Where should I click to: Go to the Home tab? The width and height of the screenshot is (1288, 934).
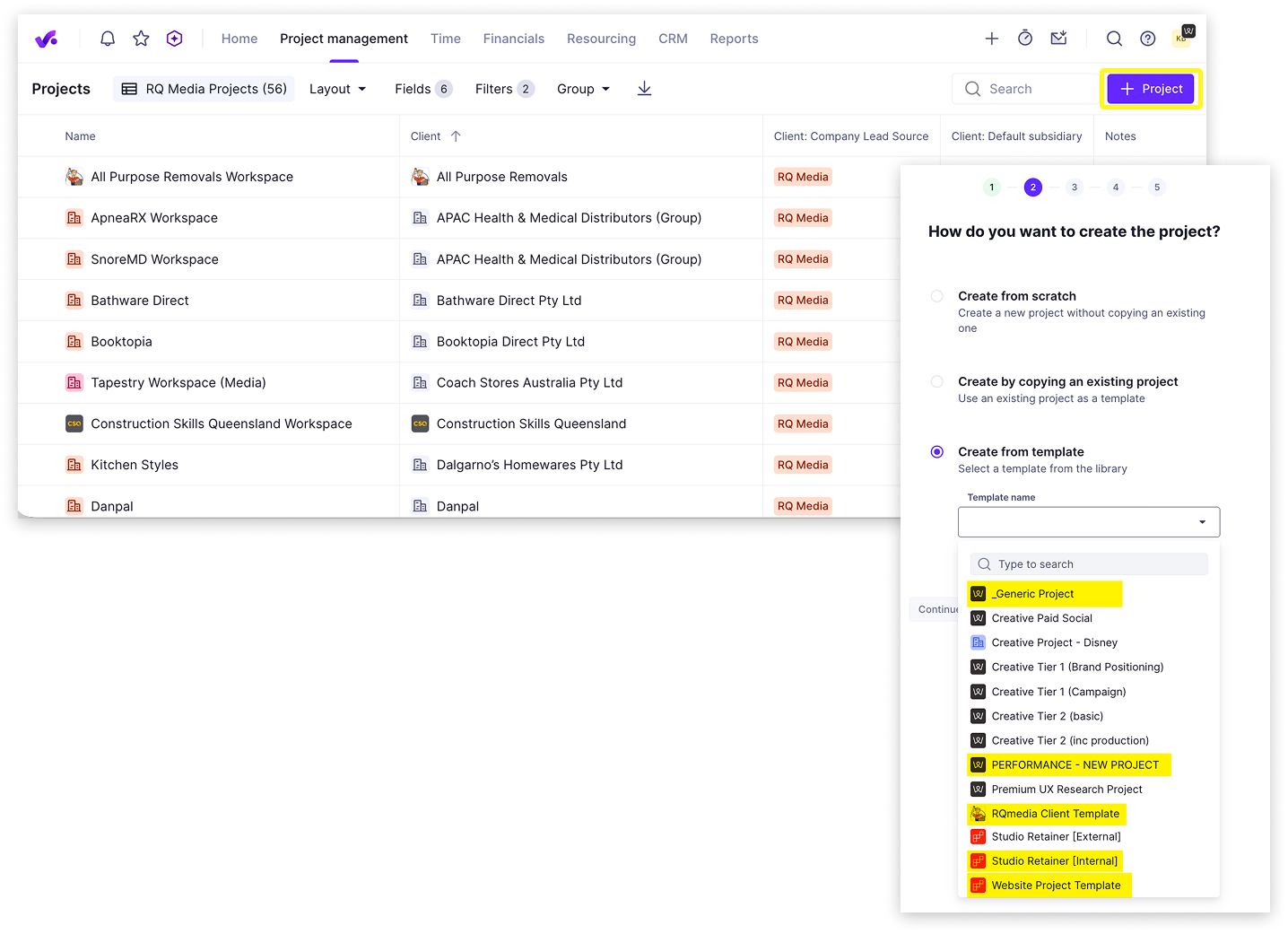(239, 39)
